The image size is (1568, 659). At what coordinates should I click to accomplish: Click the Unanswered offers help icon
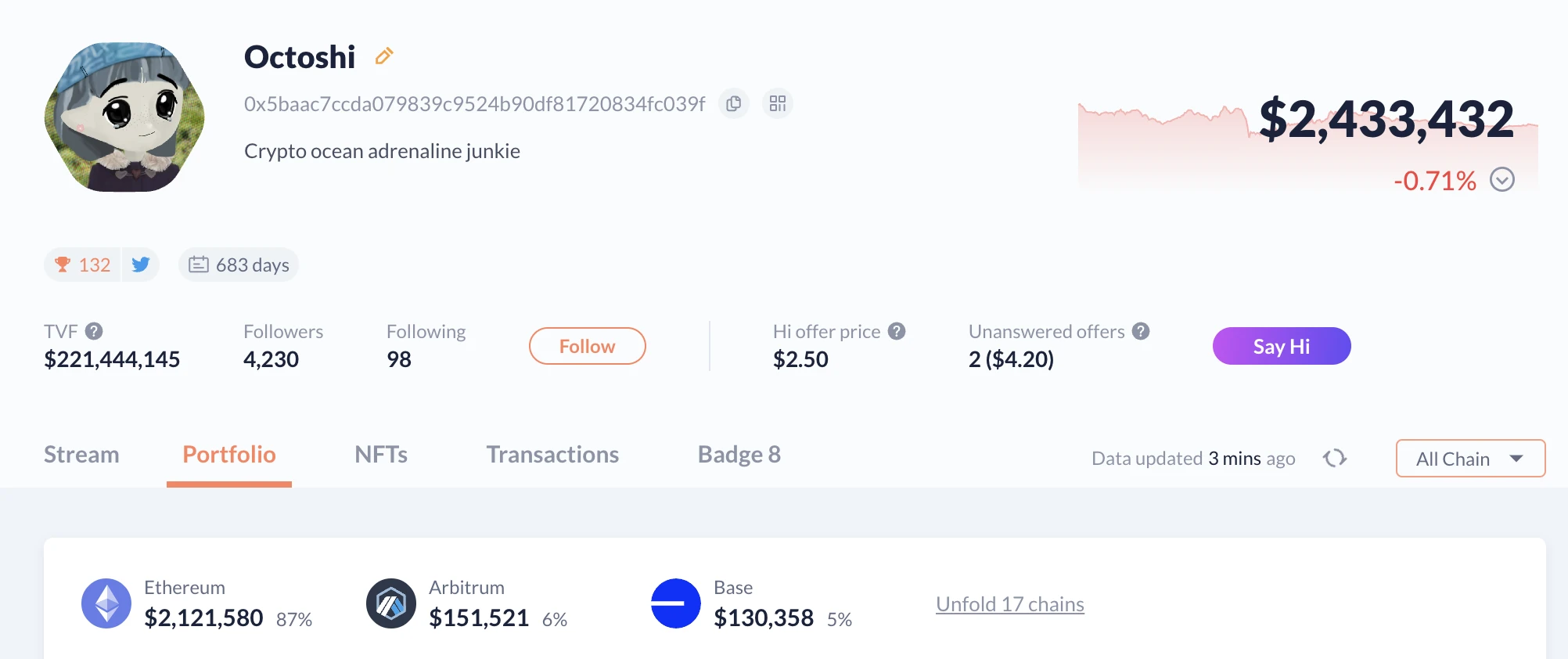click(1141, 331)
